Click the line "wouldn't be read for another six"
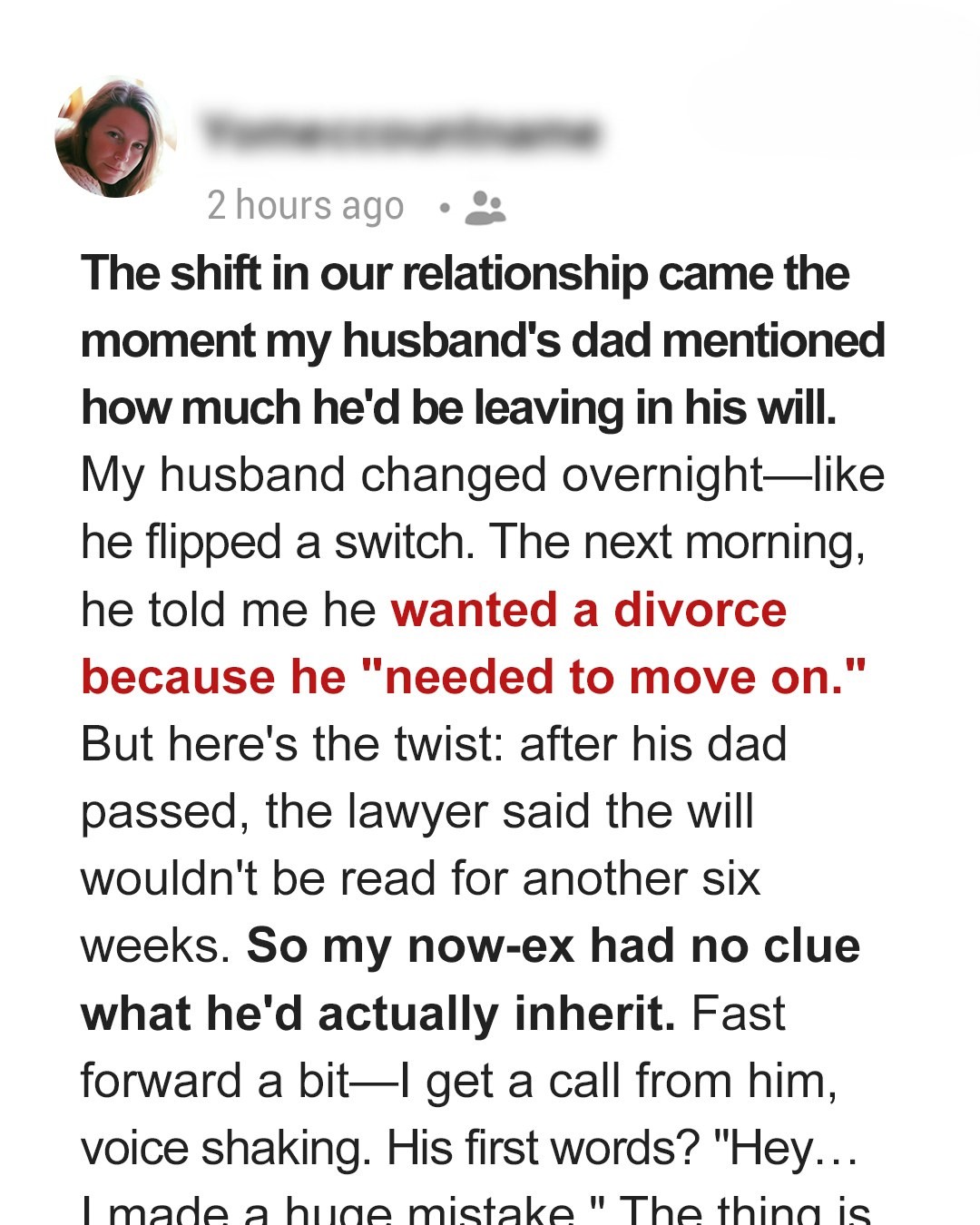Image resolution: width=980 pixels, height=1225 pixels. [x=420, y=878]
